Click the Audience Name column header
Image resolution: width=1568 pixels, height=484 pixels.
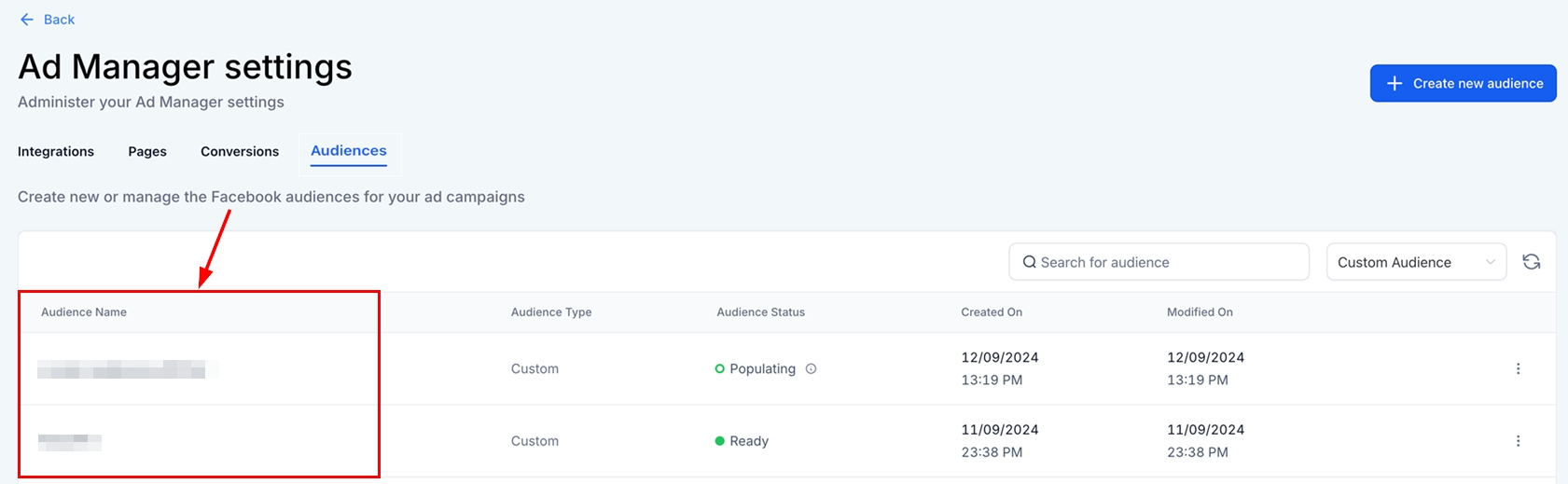coord(84,312)
